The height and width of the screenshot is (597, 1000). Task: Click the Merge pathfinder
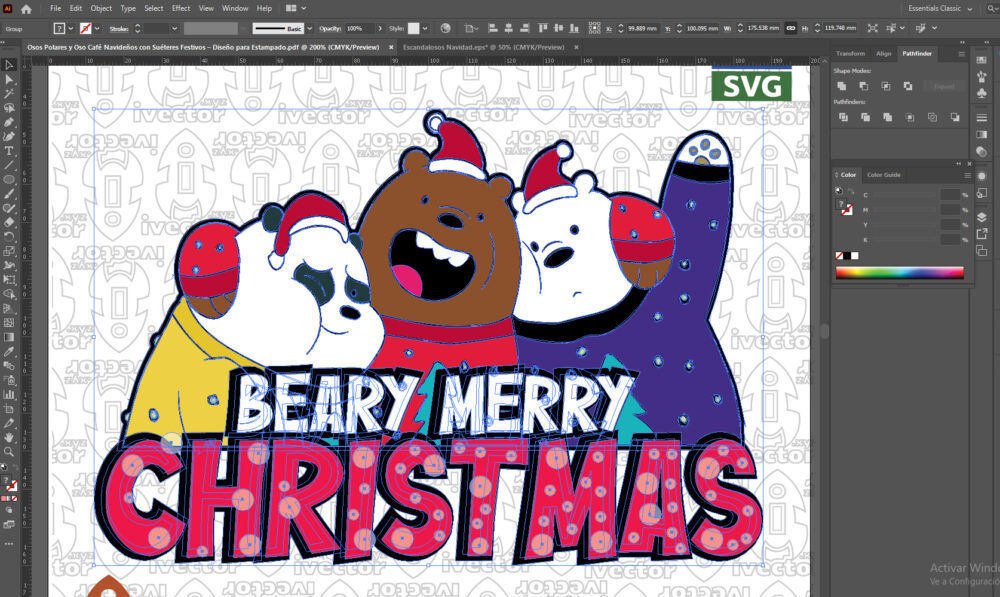click(x=888, y=117)
